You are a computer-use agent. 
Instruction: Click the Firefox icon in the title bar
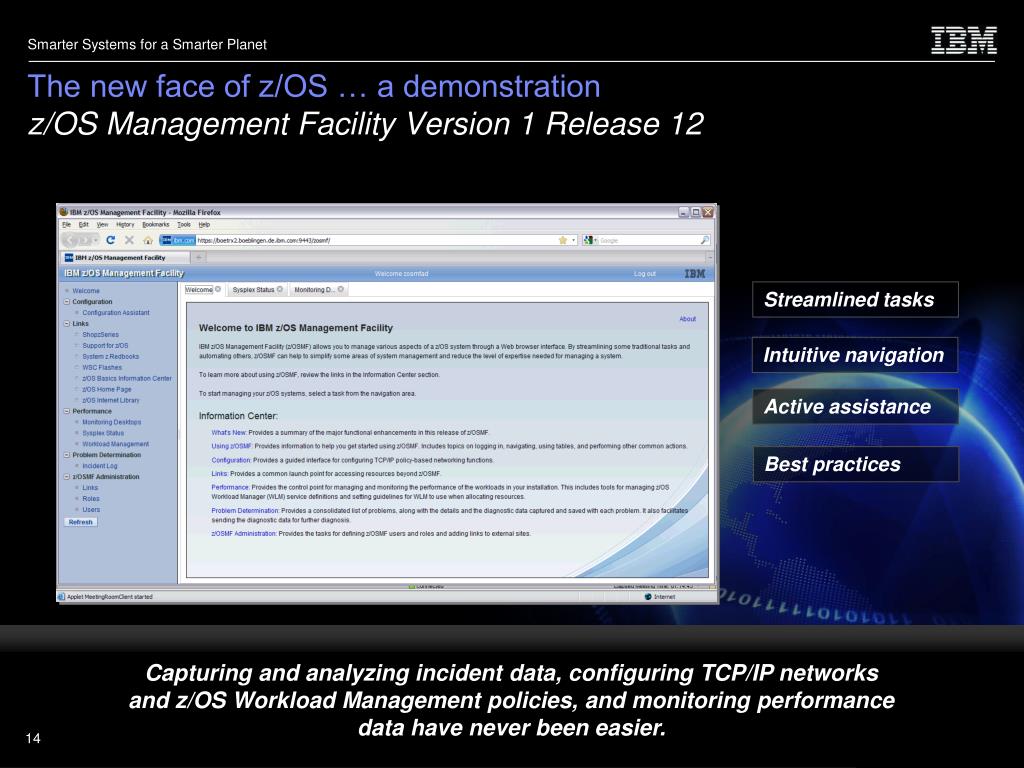[63, 212]
